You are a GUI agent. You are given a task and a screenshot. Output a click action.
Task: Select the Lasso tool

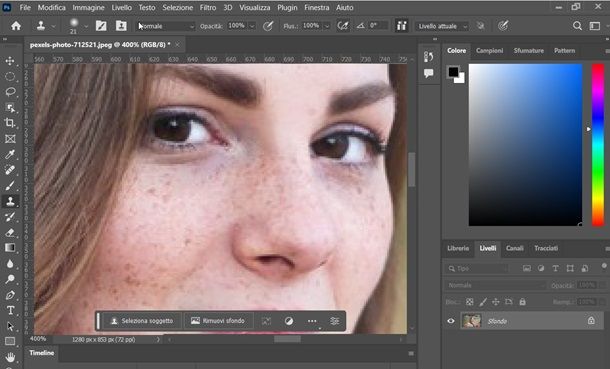(10, 92)
